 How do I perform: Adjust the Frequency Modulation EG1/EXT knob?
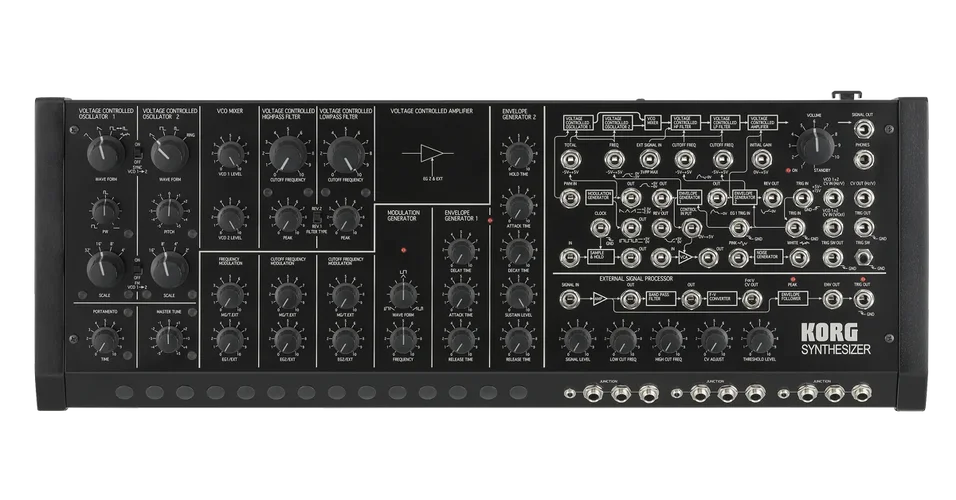[230, 340]
